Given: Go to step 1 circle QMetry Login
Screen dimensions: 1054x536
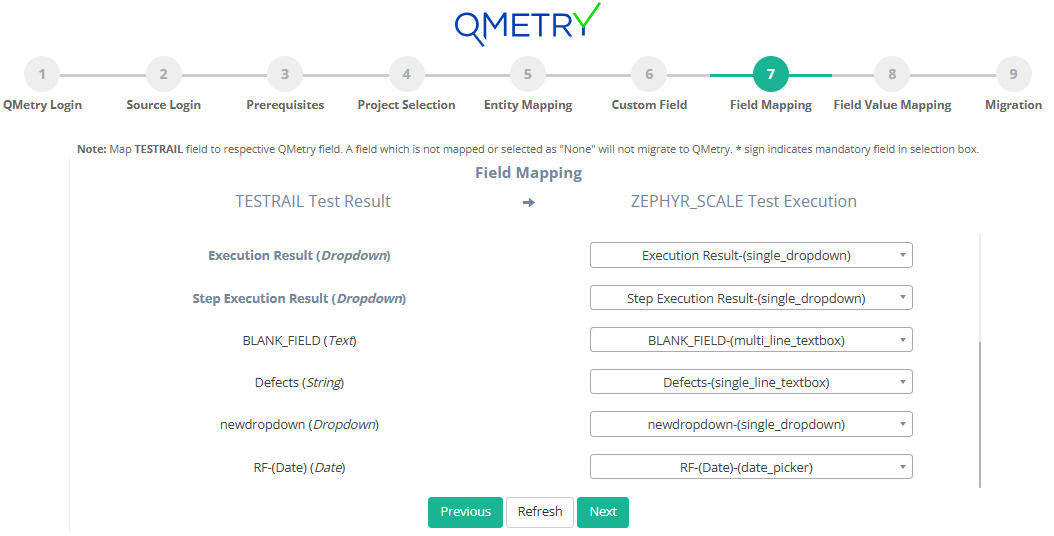Looking at the screenshot, I should [x=42, y=74].
